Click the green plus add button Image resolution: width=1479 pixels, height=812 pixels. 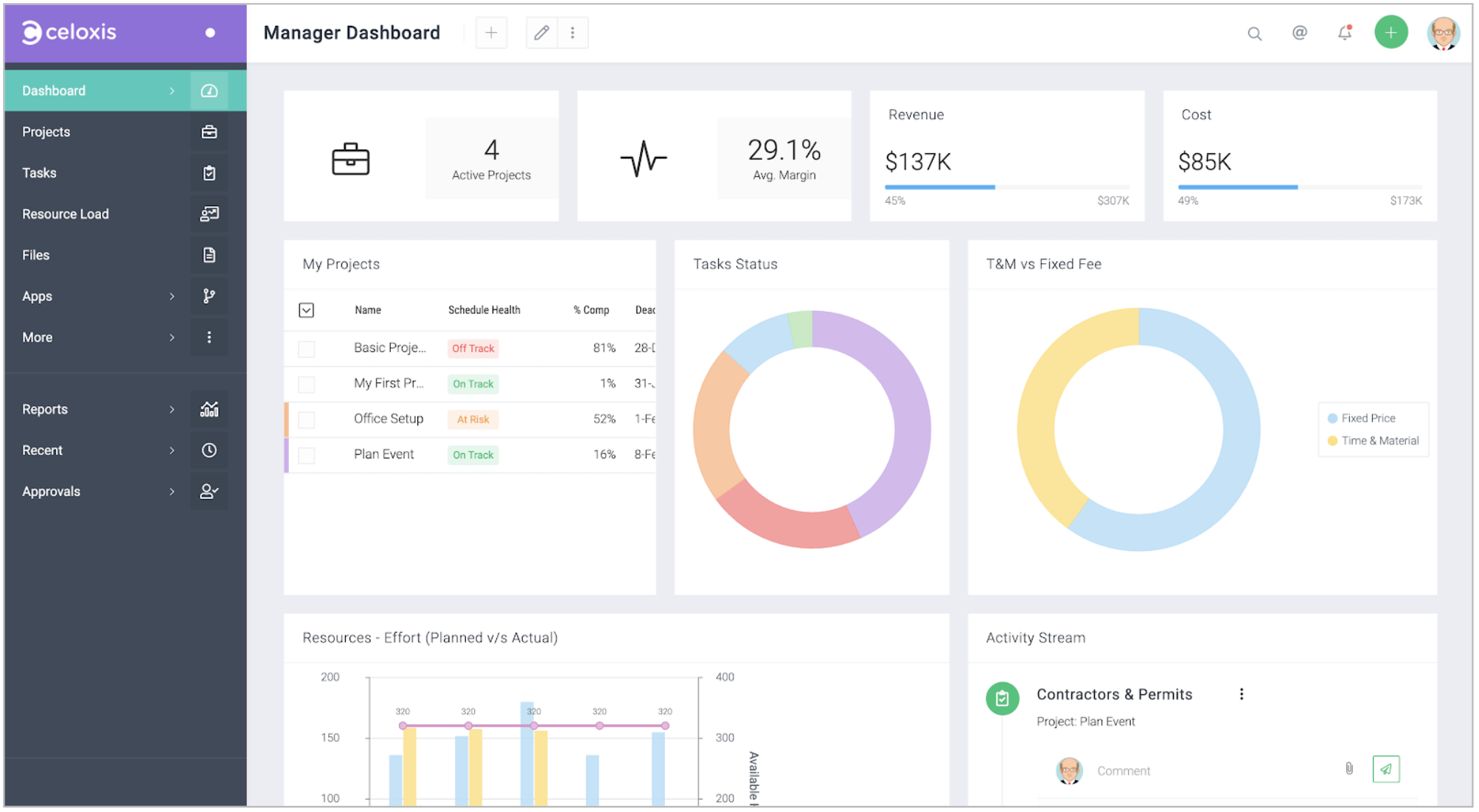pos(1390,32)
